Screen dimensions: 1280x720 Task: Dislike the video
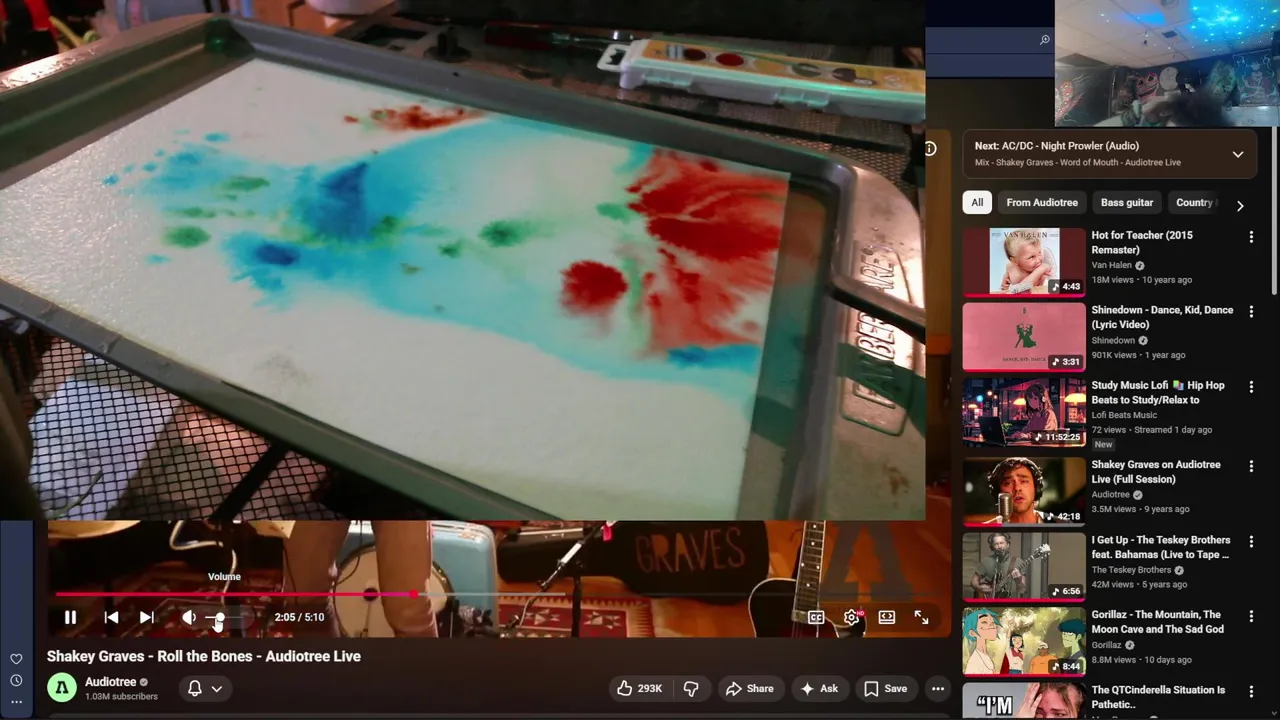(x=691, y=688)
